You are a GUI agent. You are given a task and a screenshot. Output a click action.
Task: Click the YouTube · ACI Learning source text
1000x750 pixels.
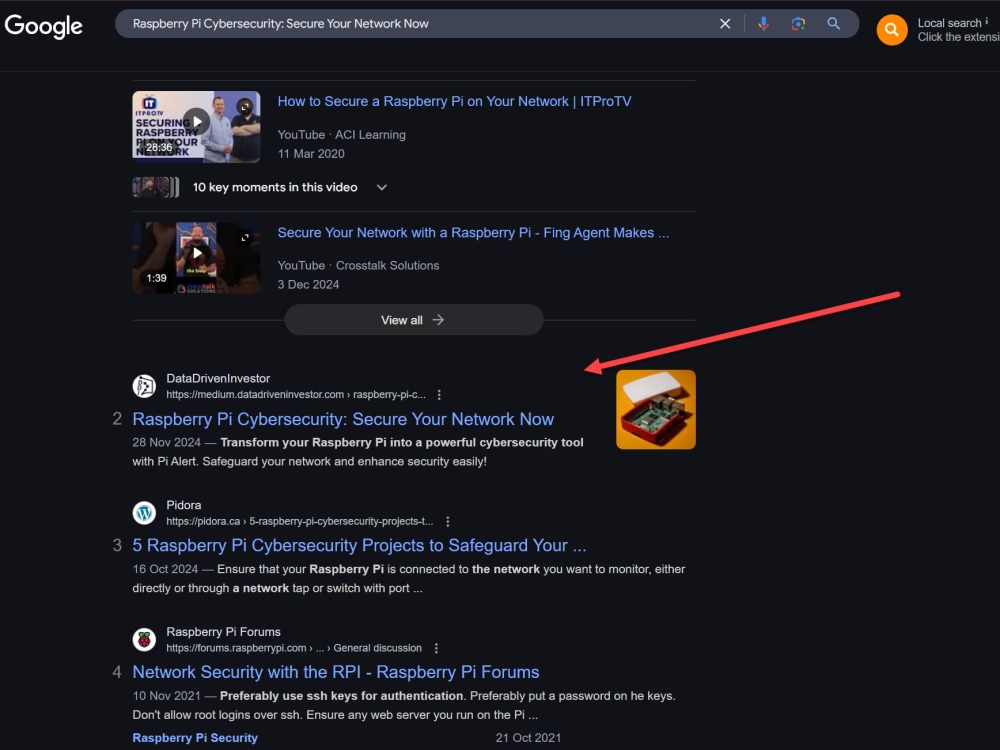[x=341, y=135]
